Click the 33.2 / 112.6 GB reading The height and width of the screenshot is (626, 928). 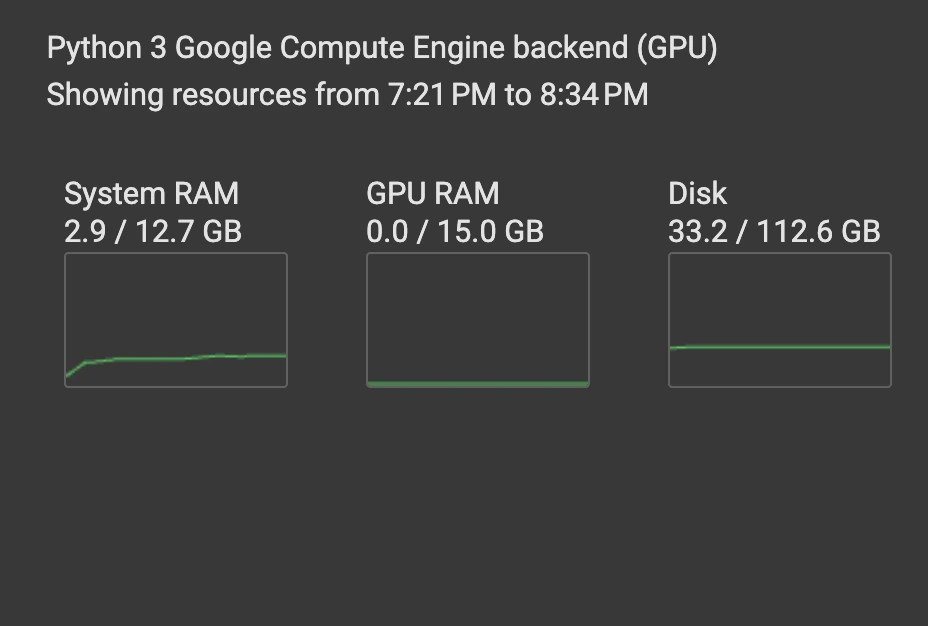pyautogui.click(x=774, y=232)
